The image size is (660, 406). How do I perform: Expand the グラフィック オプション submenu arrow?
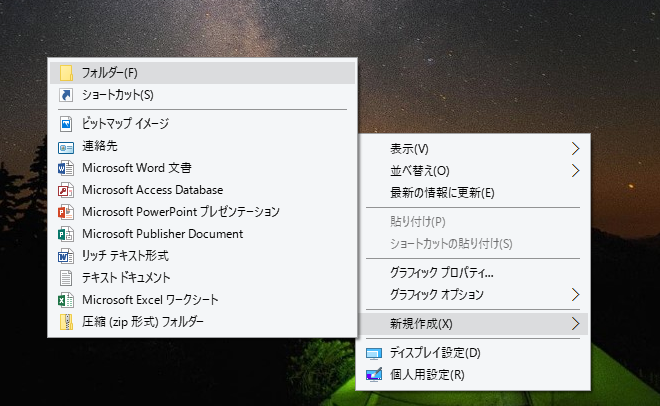tap(575, 295)
